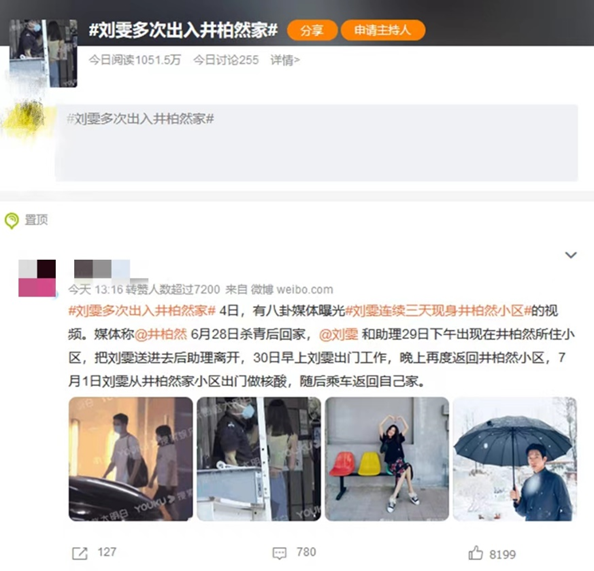Click the 微博 weibo.com source link
Viewport: 594px width, 571px height.
coord(292,289)
